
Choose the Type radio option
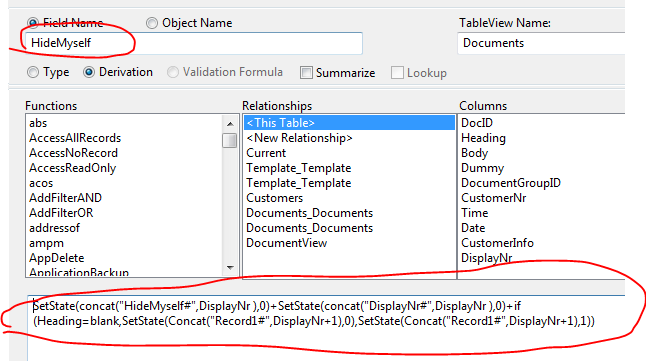tap(33, 73)
